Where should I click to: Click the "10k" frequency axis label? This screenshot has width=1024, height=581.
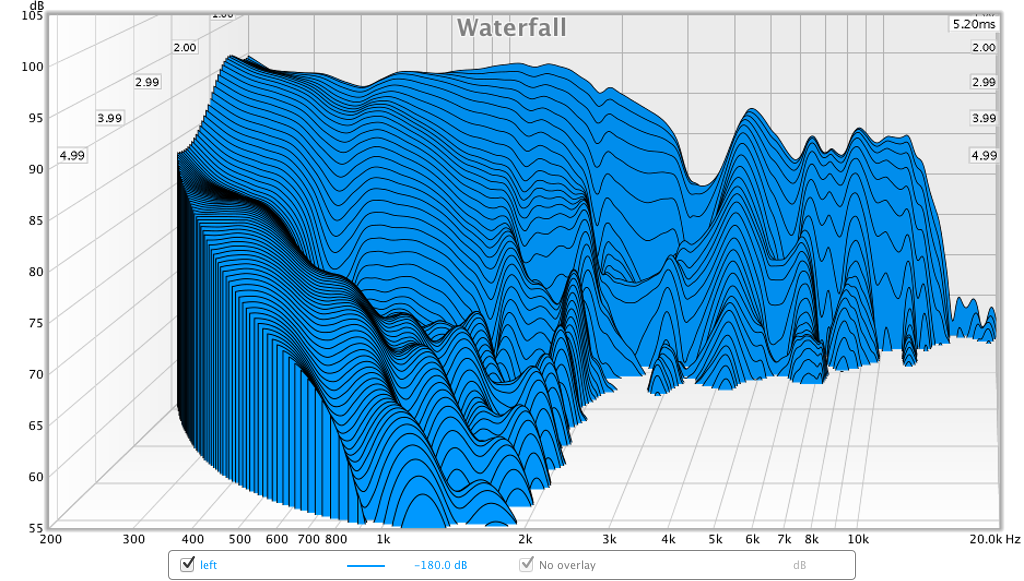(x=858, y=539)
